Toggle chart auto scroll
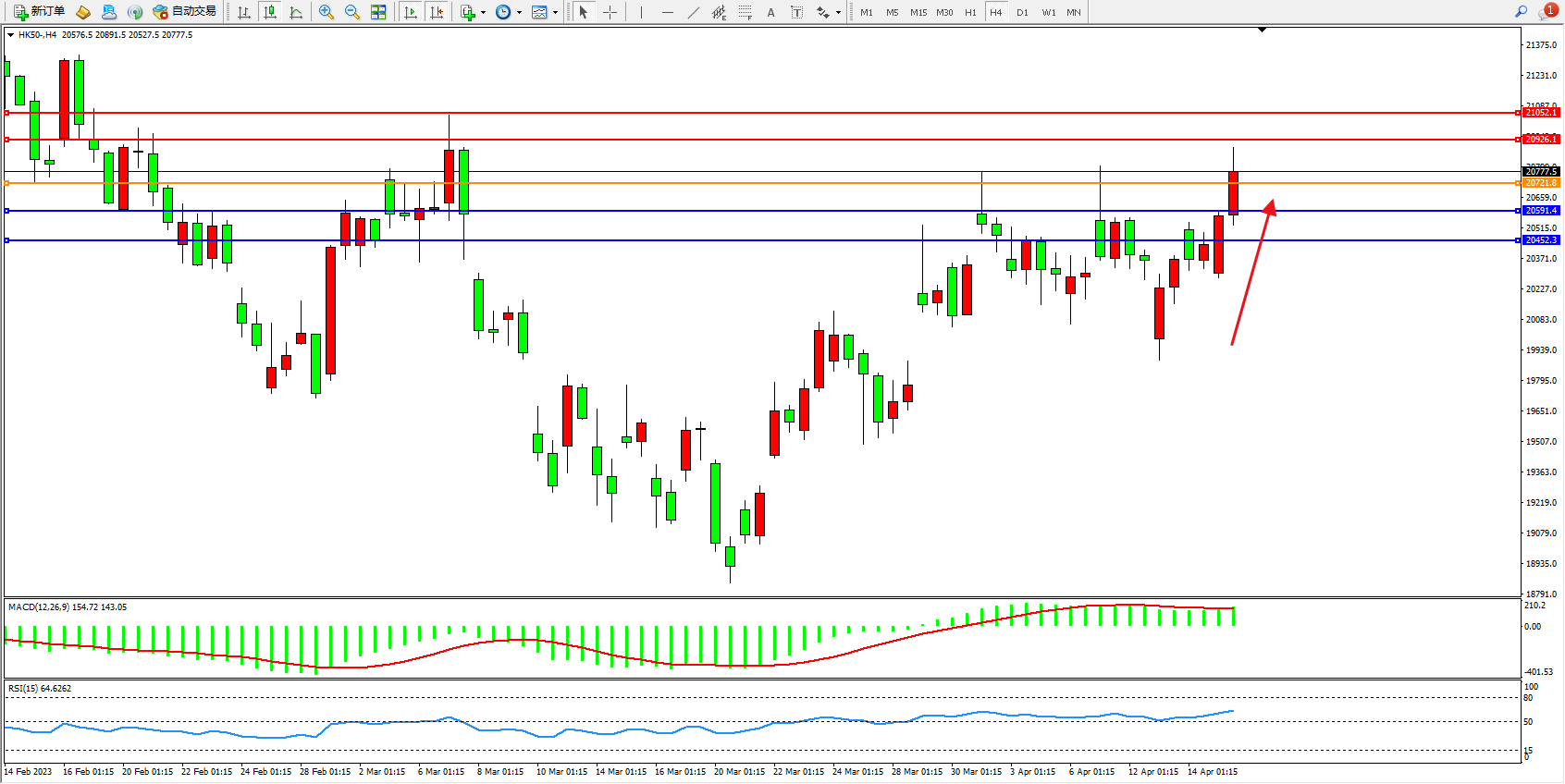 (411, 12)
